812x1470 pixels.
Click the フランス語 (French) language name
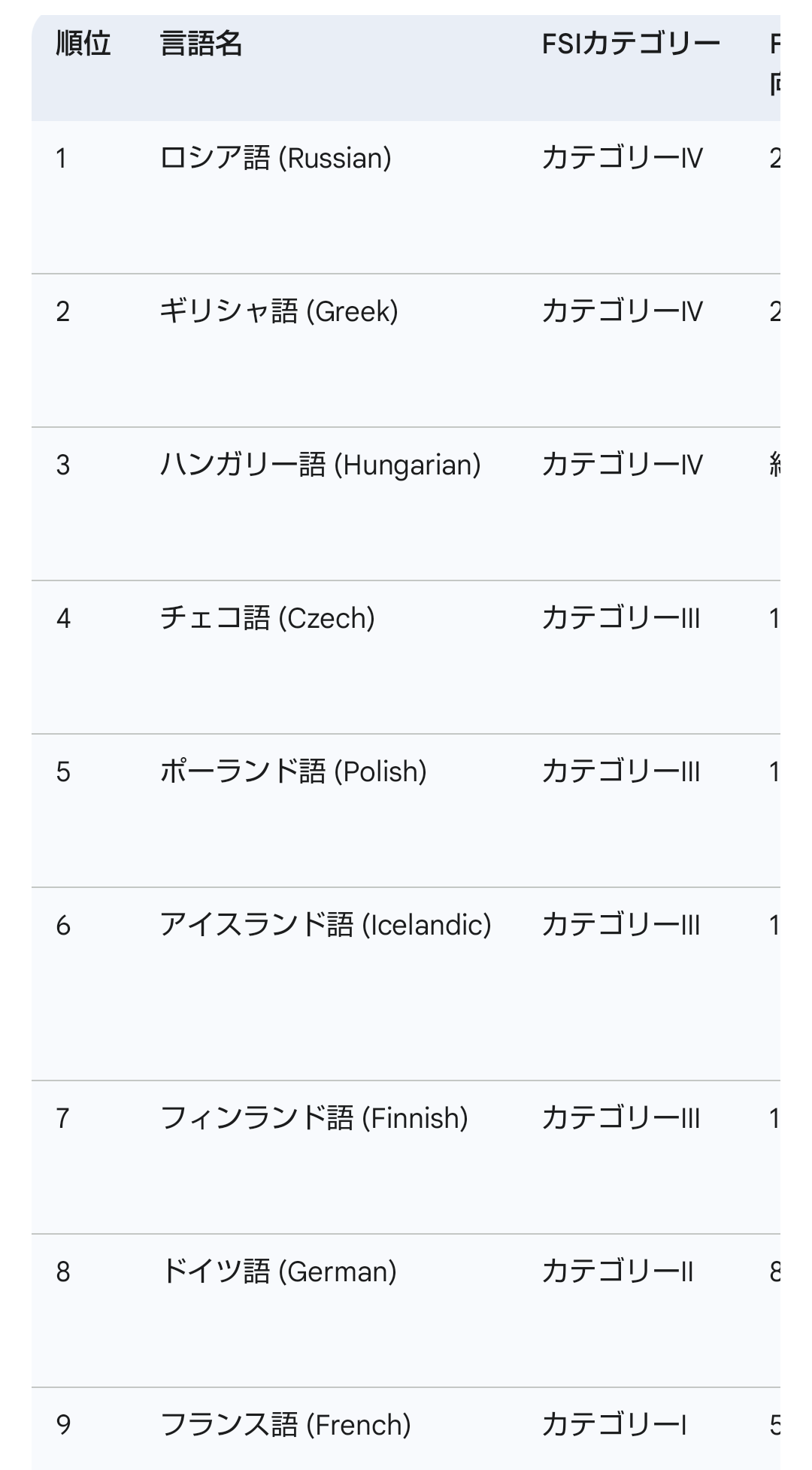(285, 1425)
